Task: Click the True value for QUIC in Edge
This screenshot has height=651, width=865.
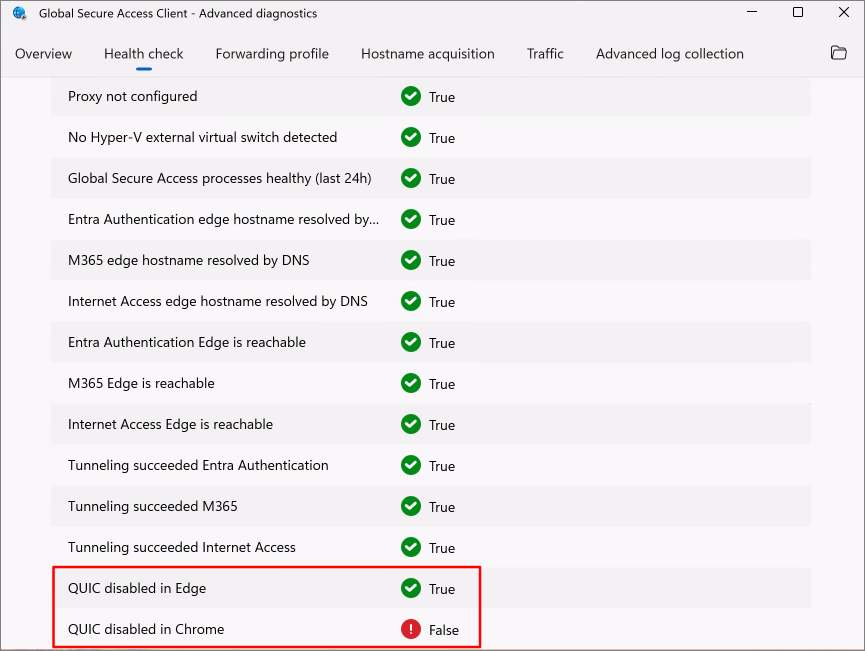Action: tap(442, 589)
